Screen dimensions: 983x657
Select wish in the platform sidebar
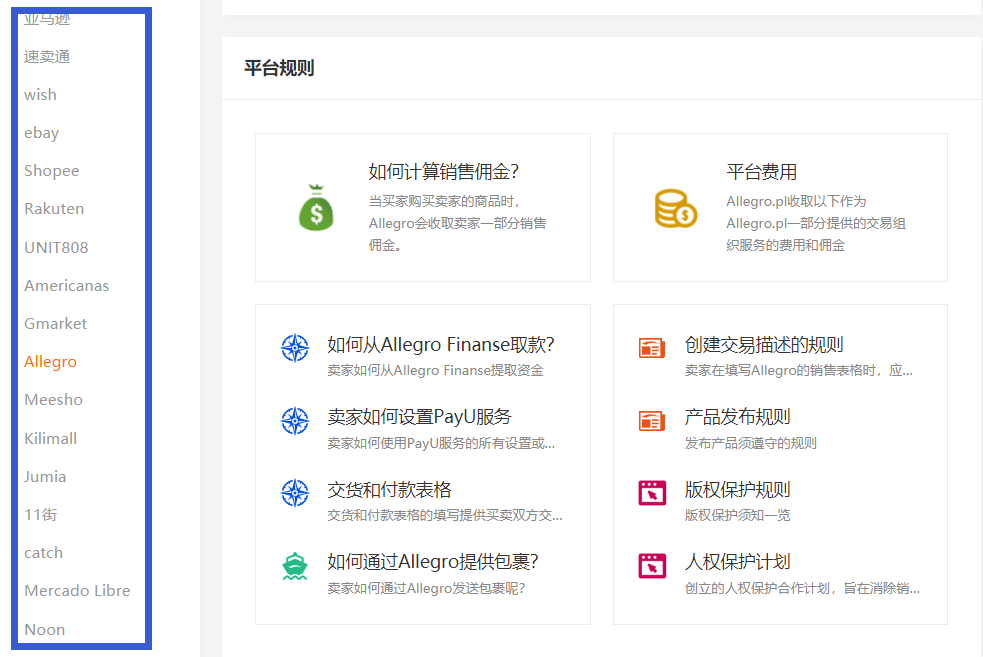[x=40, y=95]
